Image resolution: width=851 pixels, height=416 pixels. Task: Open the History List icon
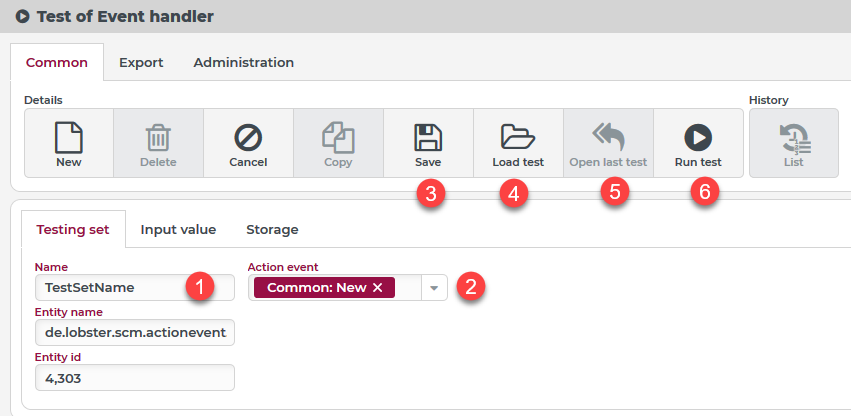pos(794,139)
